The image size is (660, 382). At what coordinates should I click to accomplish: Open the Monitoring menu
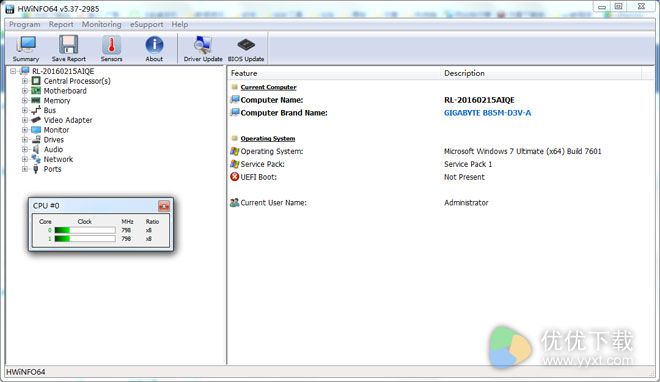pyautogui.click(x=101, y=24)
